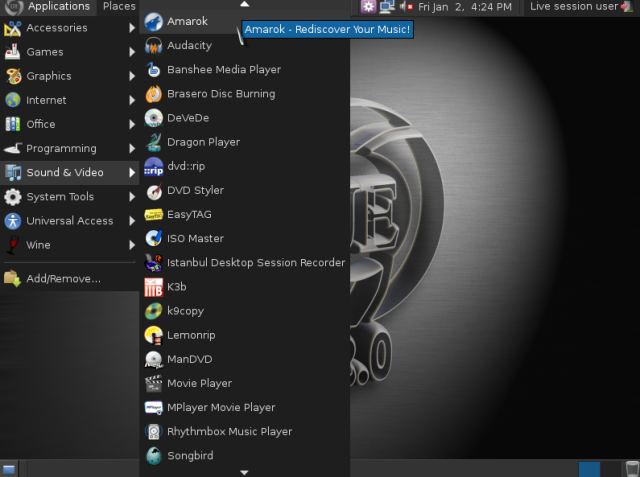Image resolution: width=640 pixels, height=477 pixels.
Task: Click the network monitors tray icon
Action: (387, 7)
